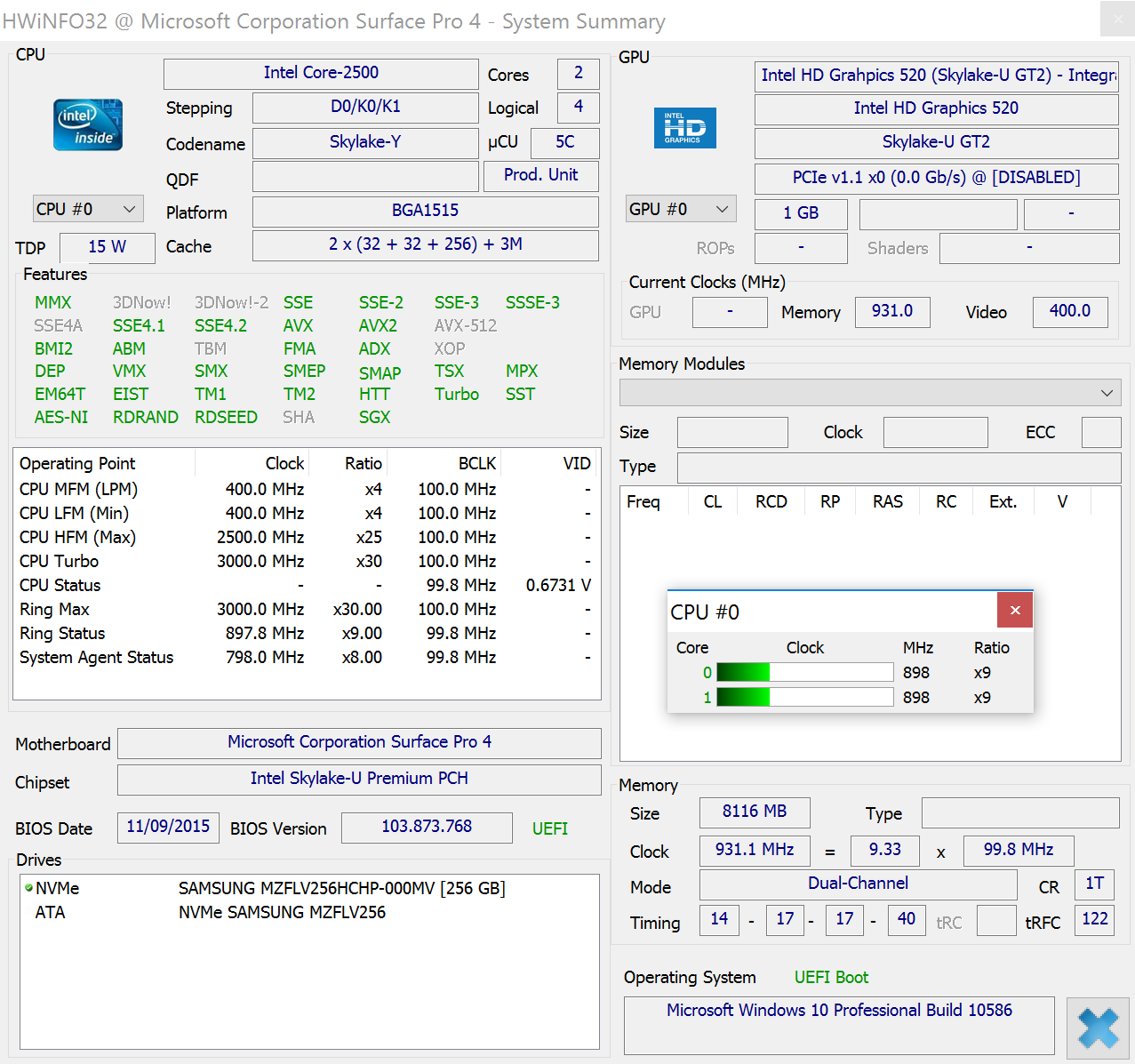Click the empty QDF field
The image size is (1135, 1064).
365,177
